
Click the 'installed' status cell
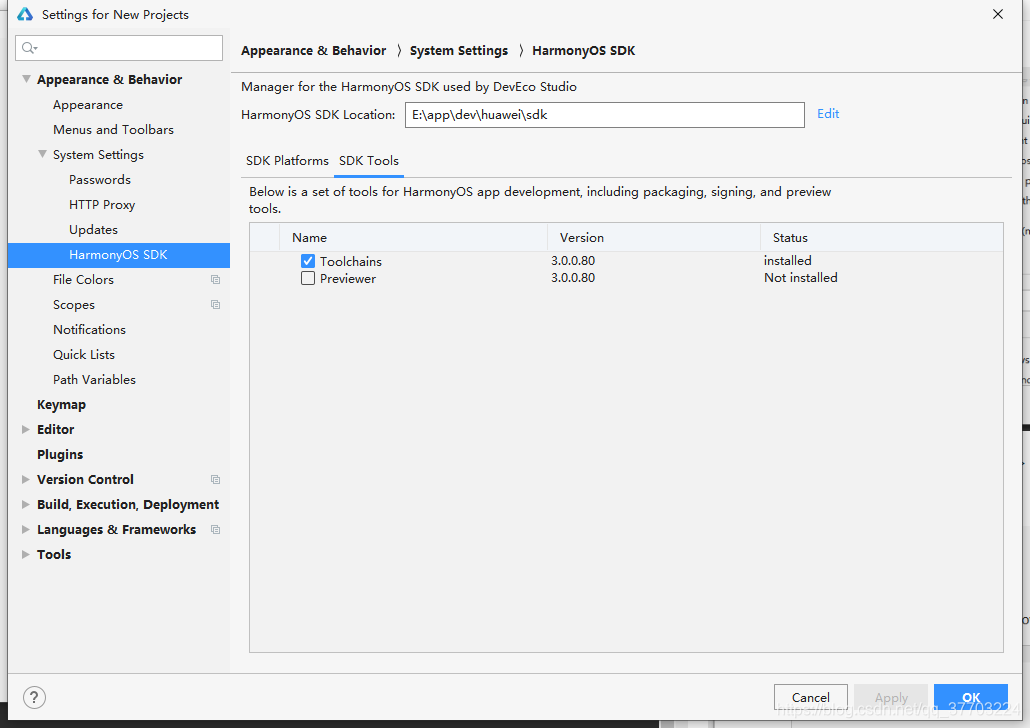click(788, 261)
